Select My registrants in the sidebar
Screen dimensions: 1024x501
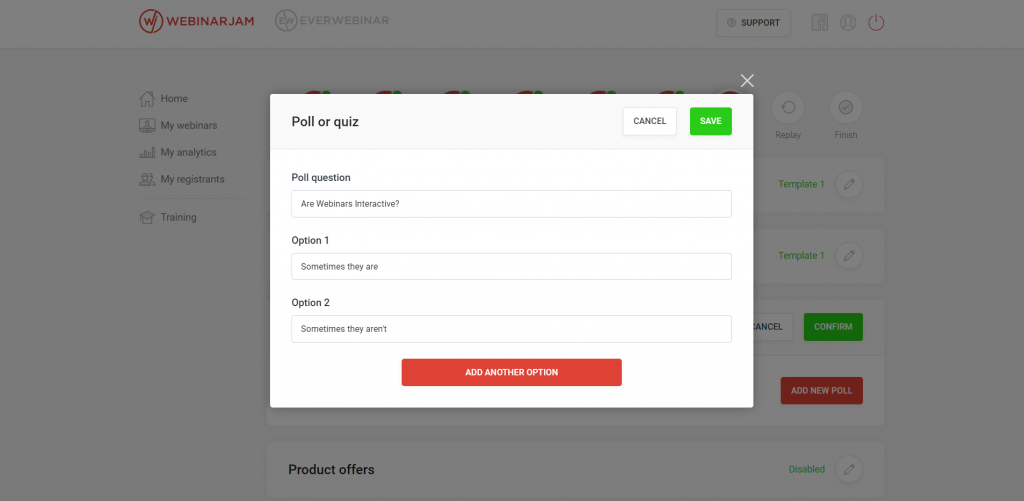click(x=182, y=179)
